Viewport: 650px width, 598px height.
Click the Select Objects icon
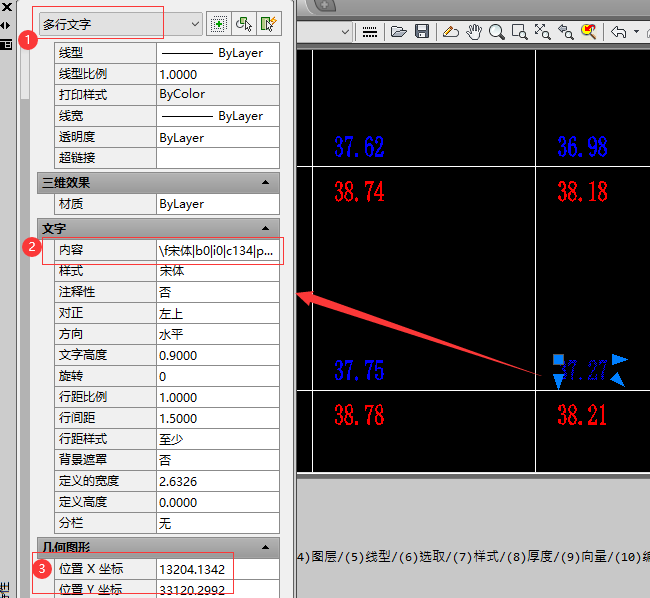[244, 24]
